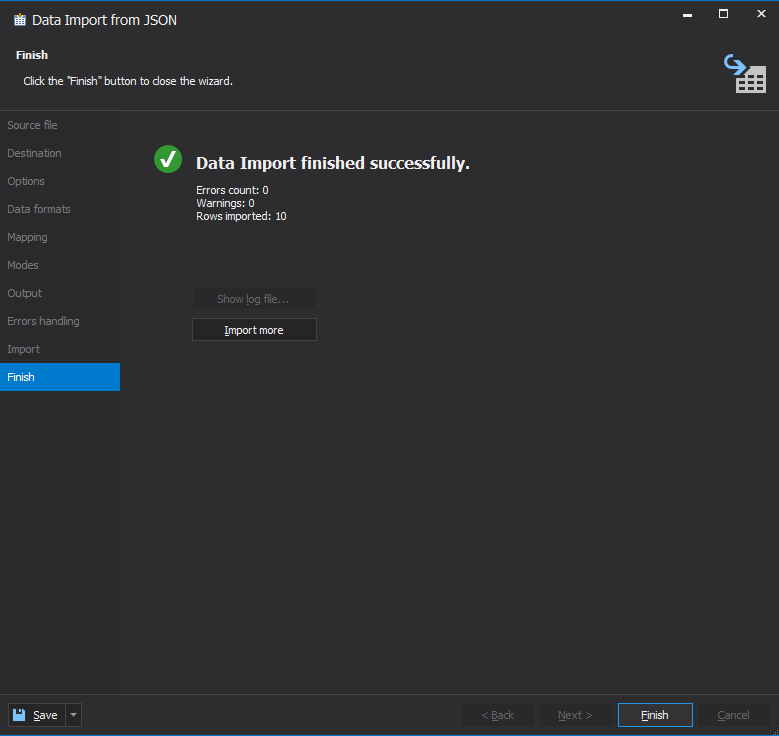
Task: Click the Save button
Action: click(37, 715)
